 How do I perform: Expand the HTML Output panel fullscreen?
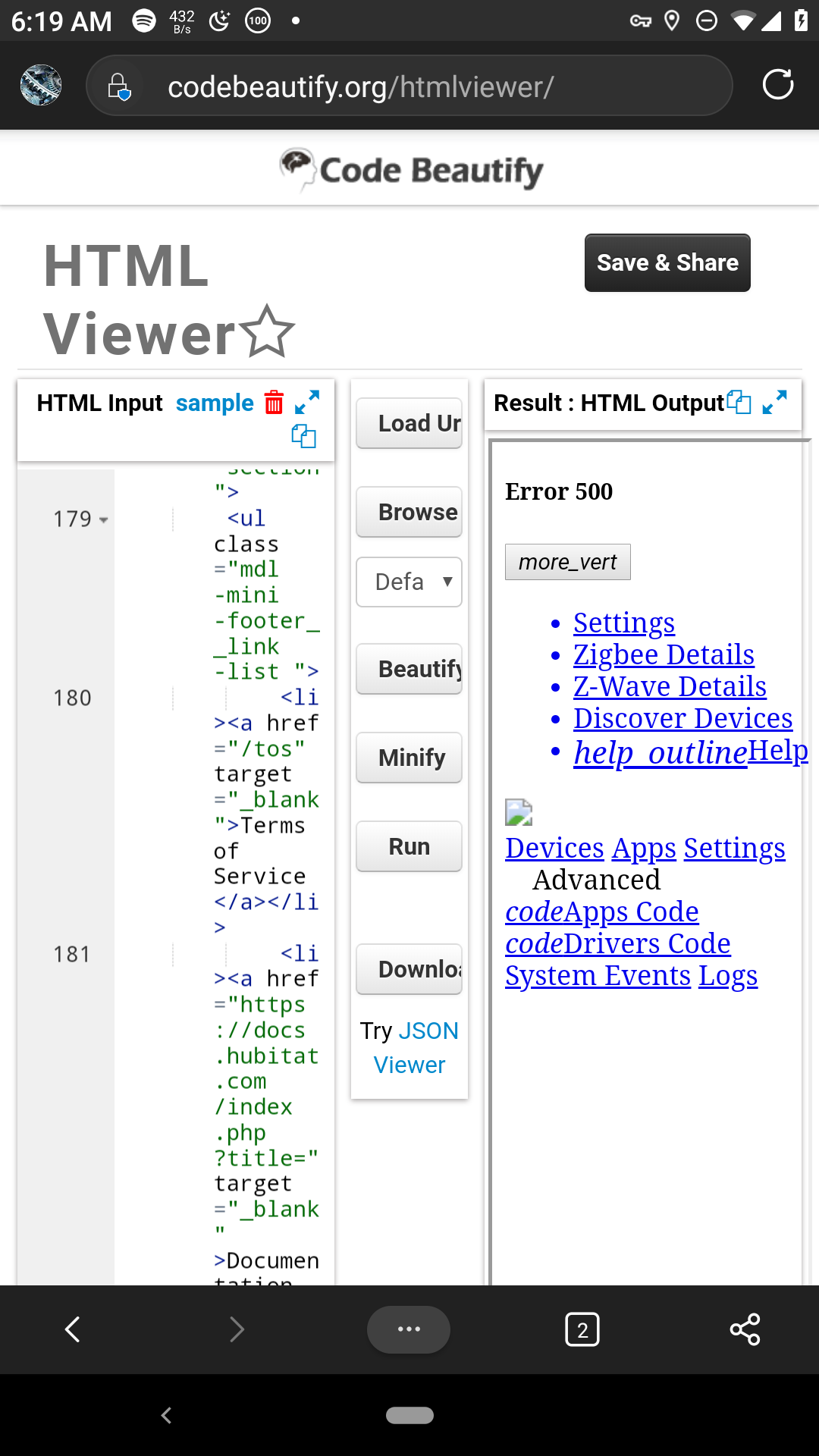[774, 402]
